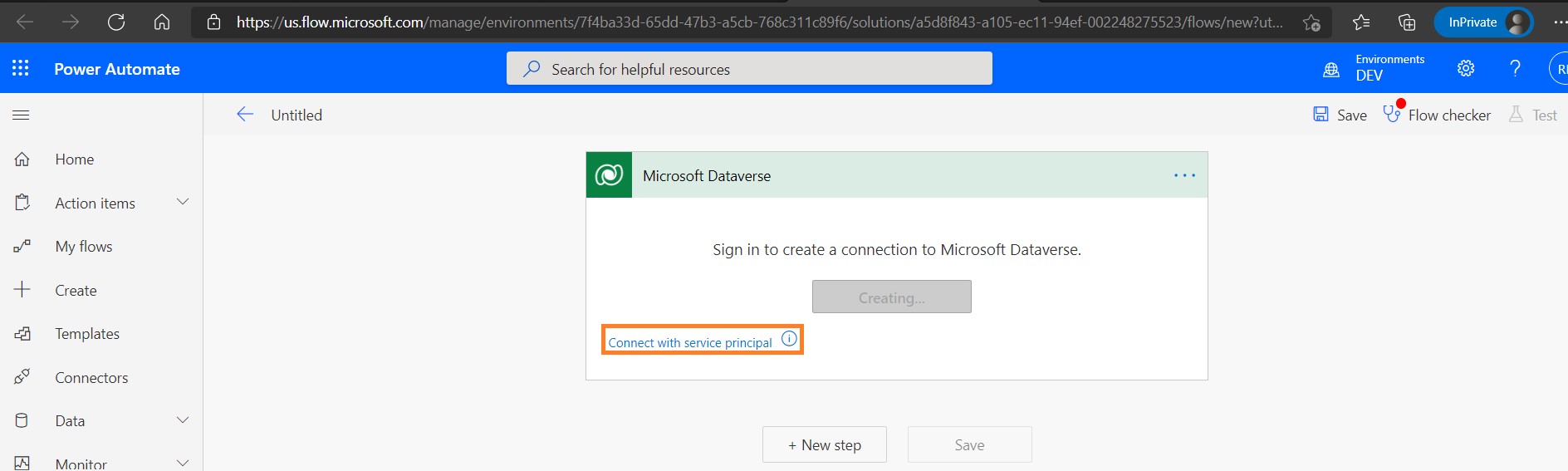1568x471 pixels.
Task: Click the Microsoft Dataverse card header
Action: 897,174
